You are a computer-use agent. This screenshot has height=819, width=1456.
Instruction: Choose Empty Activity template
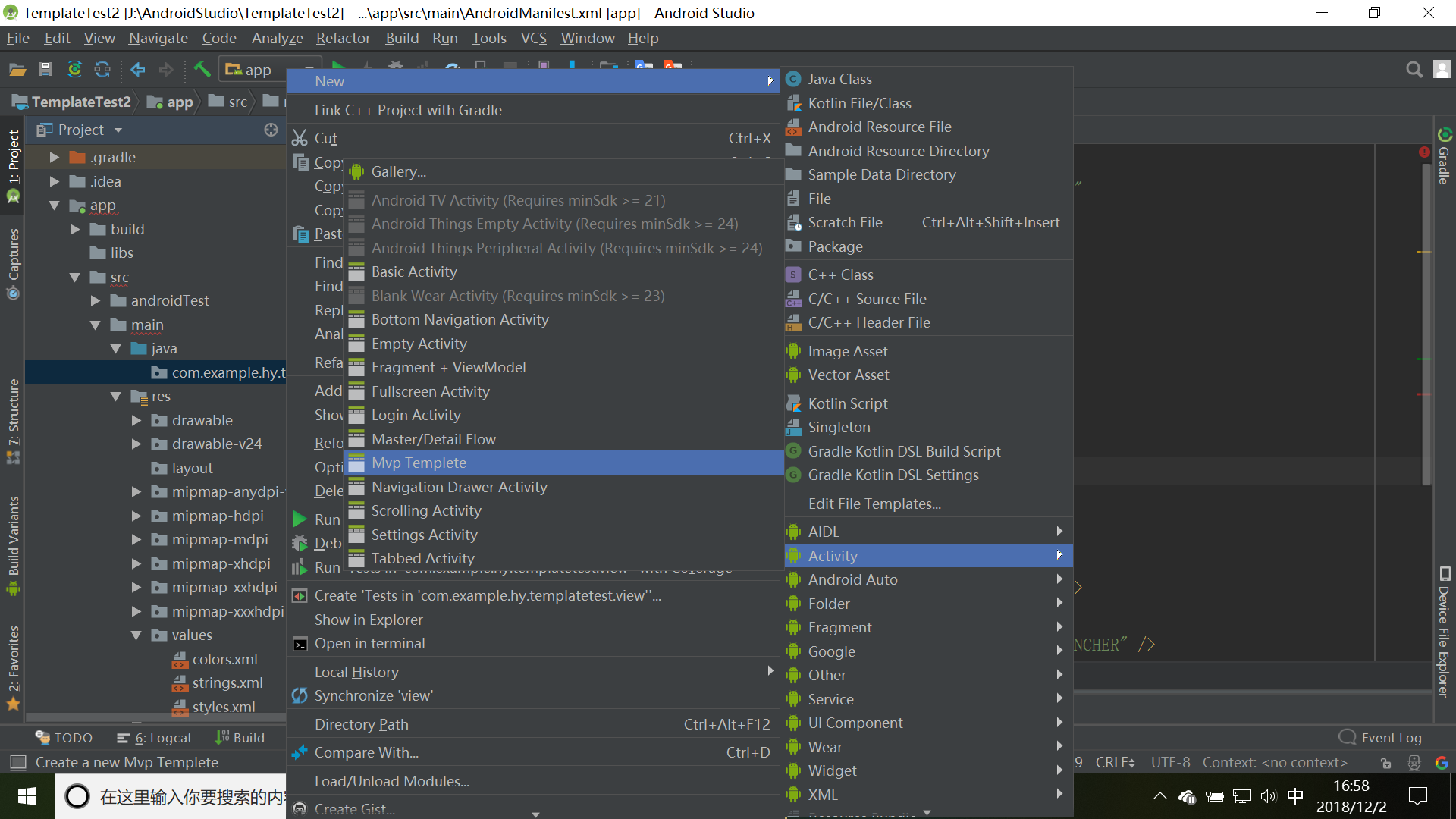[x=564, y=344]
